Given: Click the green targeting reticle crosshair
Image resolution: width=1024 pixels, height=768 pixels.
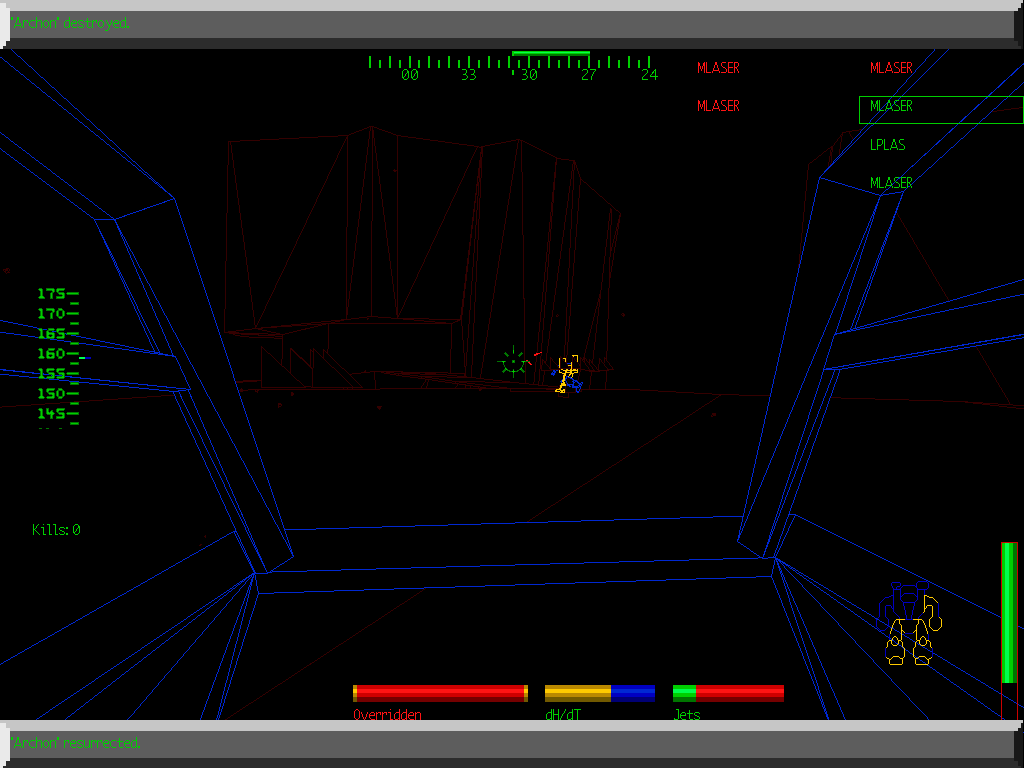Looking at the screenshot, I should 513,363.
